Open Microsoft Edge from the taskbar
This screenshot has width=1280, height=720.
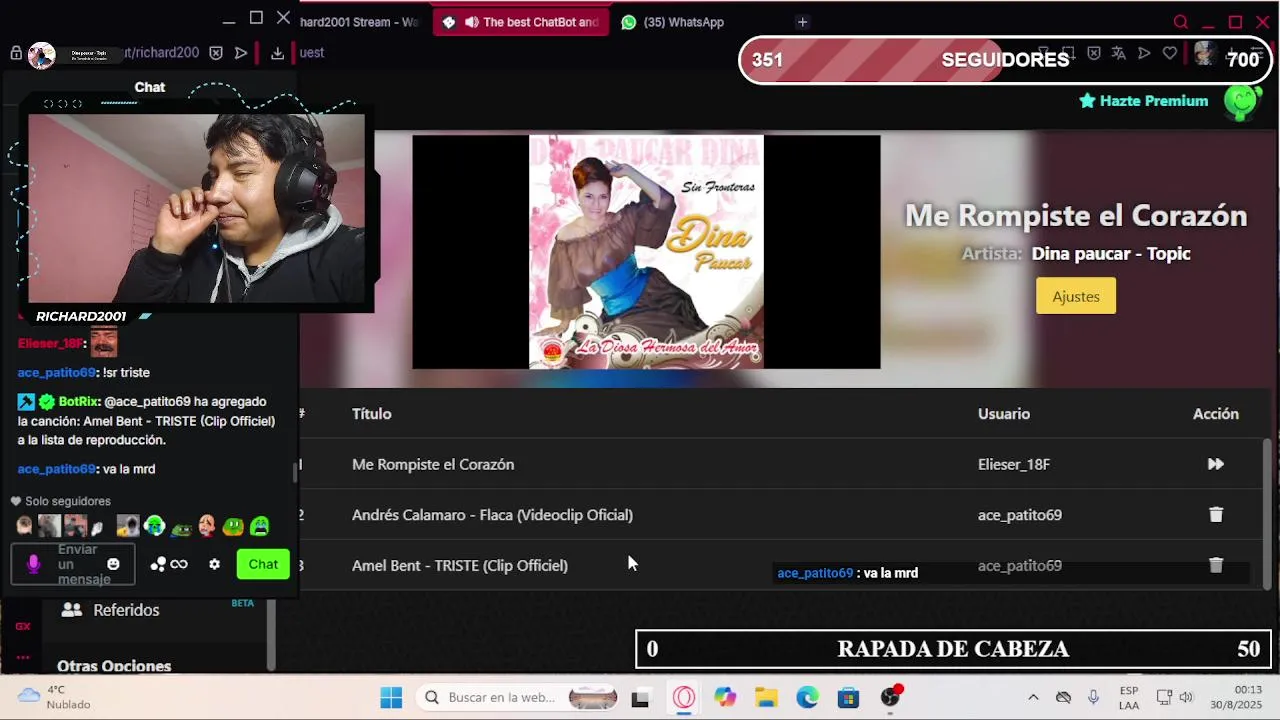[807, 697]
